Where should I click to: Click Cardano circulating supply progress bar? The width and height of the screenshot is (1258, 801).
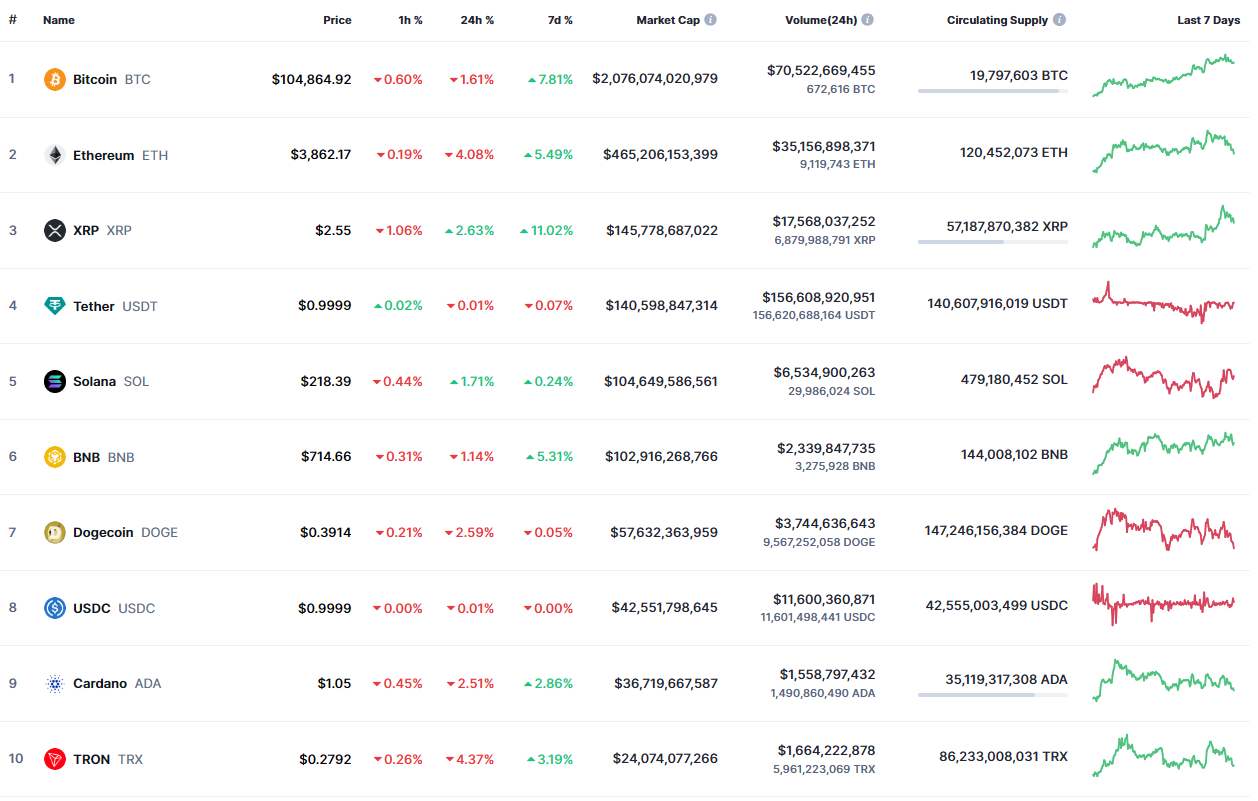point(993,695)
